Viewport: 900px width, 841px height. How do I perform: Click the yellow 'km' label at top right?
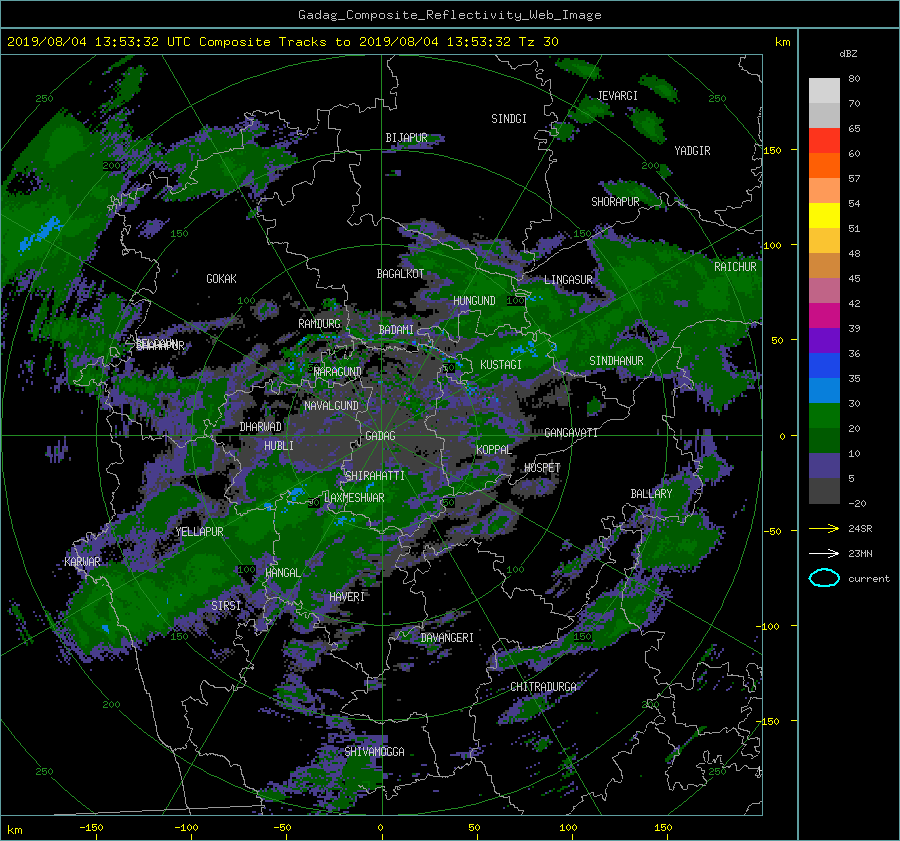click(782, 42)
